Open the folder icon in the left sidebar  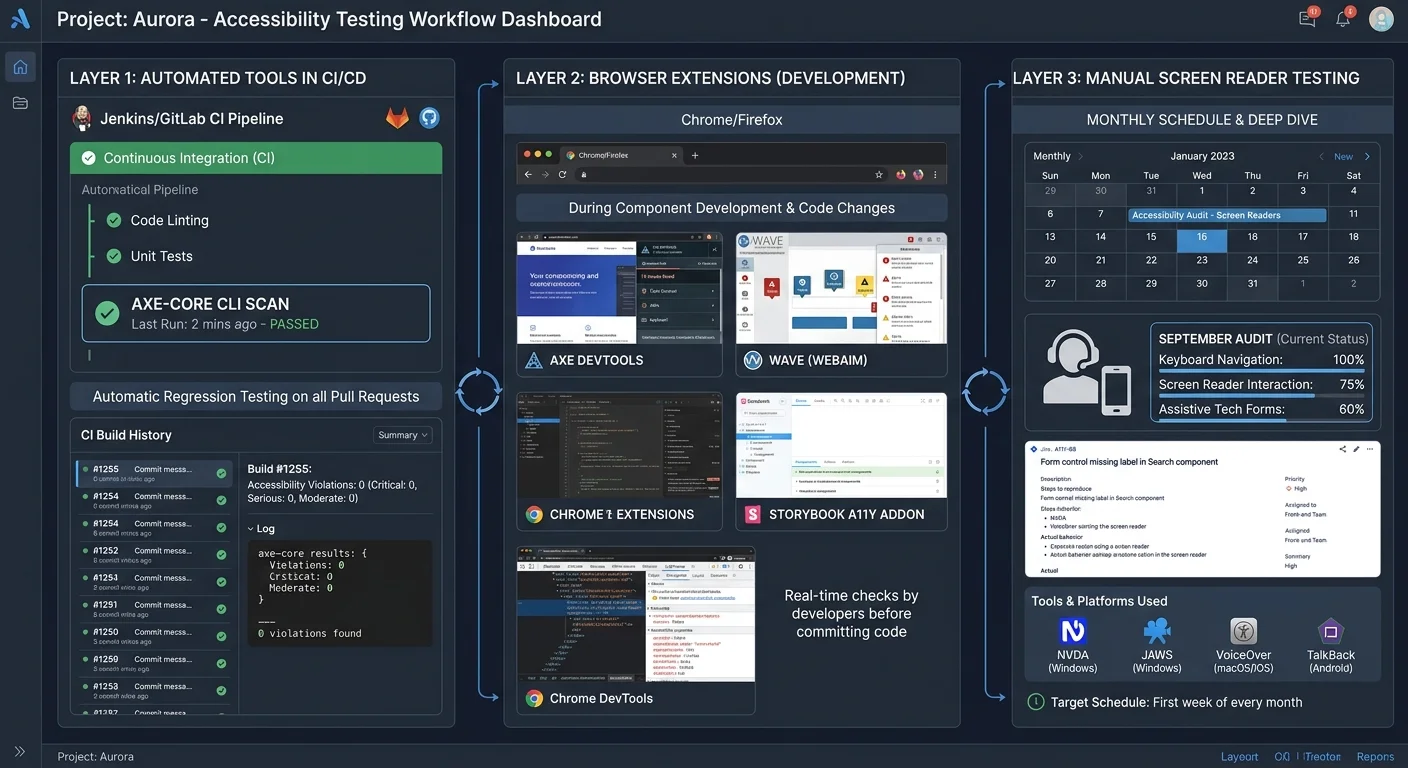(x=20, y=103)
